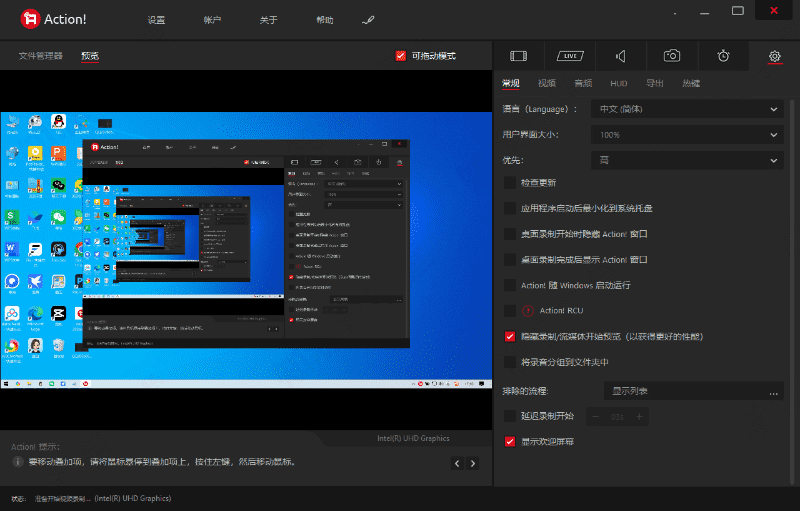Image resolution: width=800 pixels, height=511 pixels.
Task: Open the 设置 menu
Action: point(156,20)
